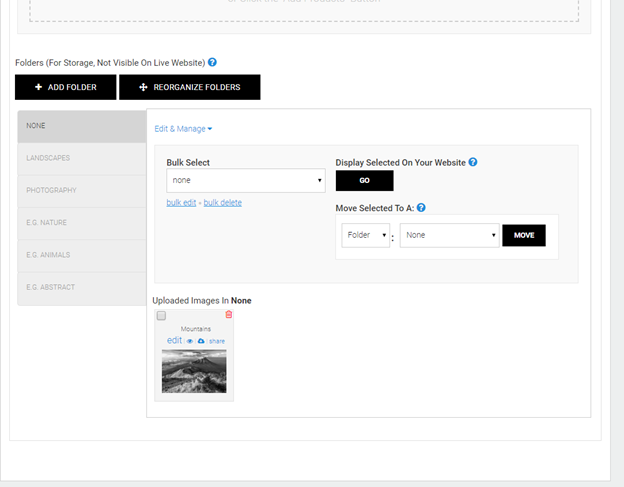Open the PHOTOGRAPHY folder
The height and width of the screenshot is (487, 624).
[x=81, y=190]
